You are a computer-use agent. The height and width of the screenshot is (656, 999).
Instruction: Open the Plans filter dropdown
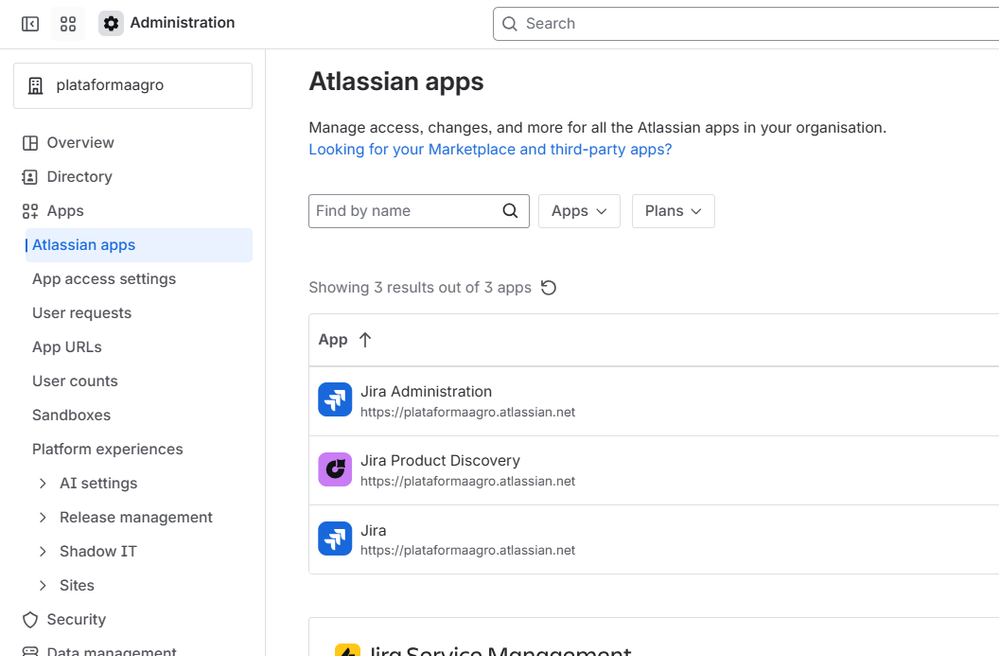pos(673,211)
